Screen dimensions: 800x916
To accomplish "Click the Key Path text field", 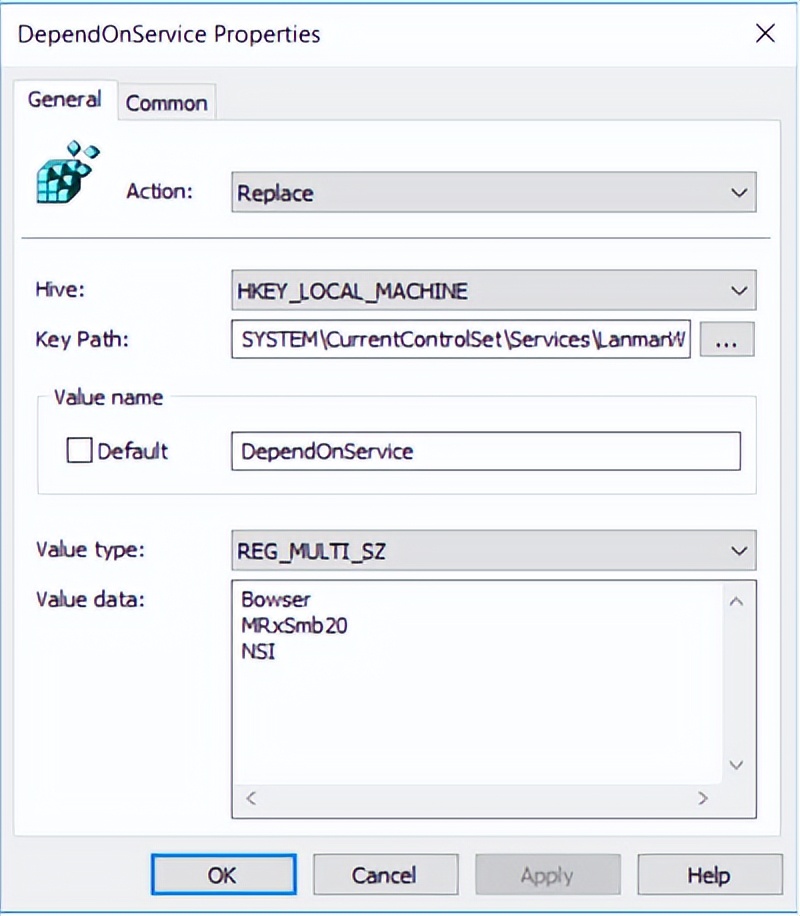I will tap(460, 340).
